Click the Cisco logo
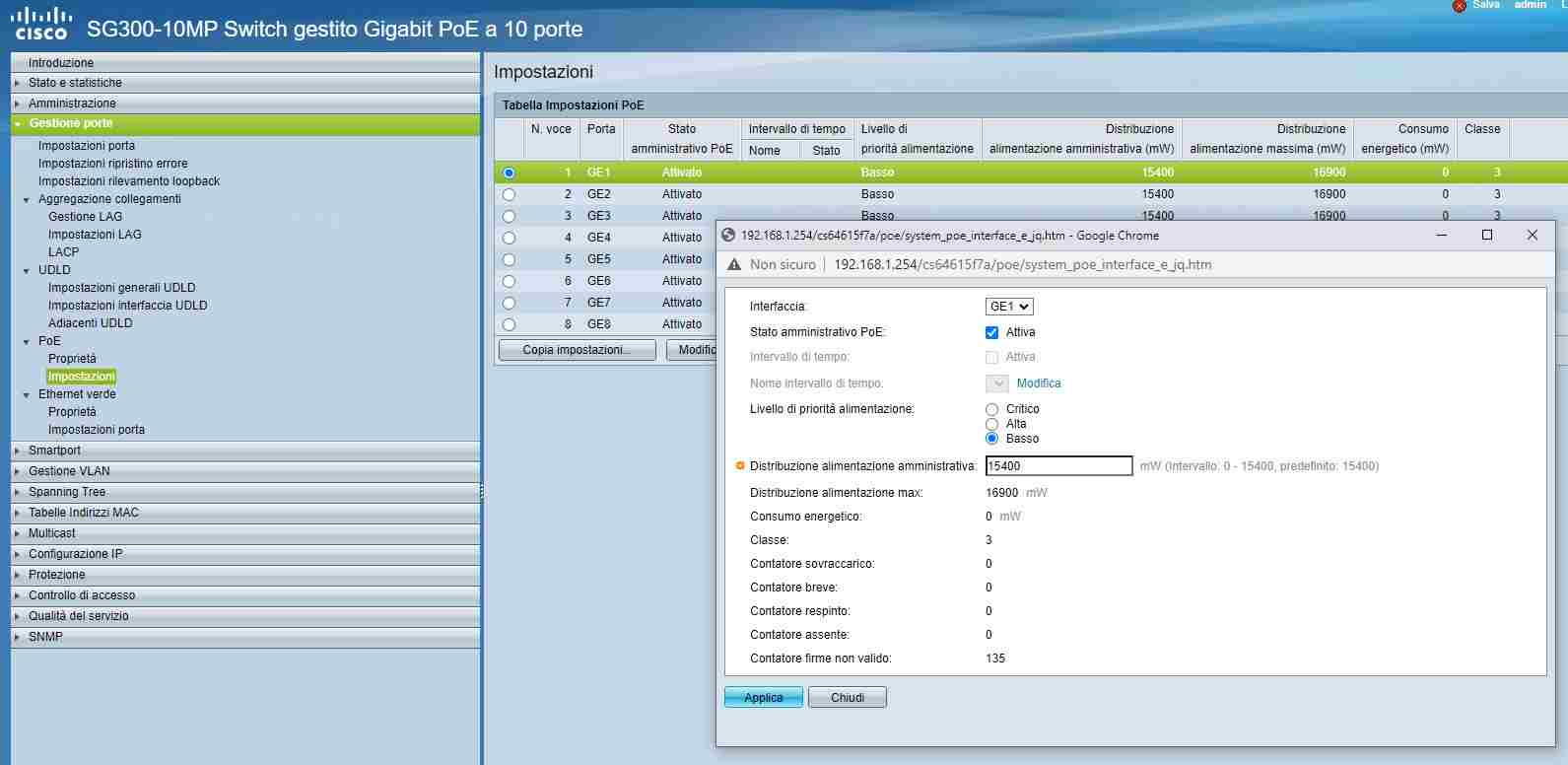The width and height of the screenshot is (1568, 765). click(41, 23)
